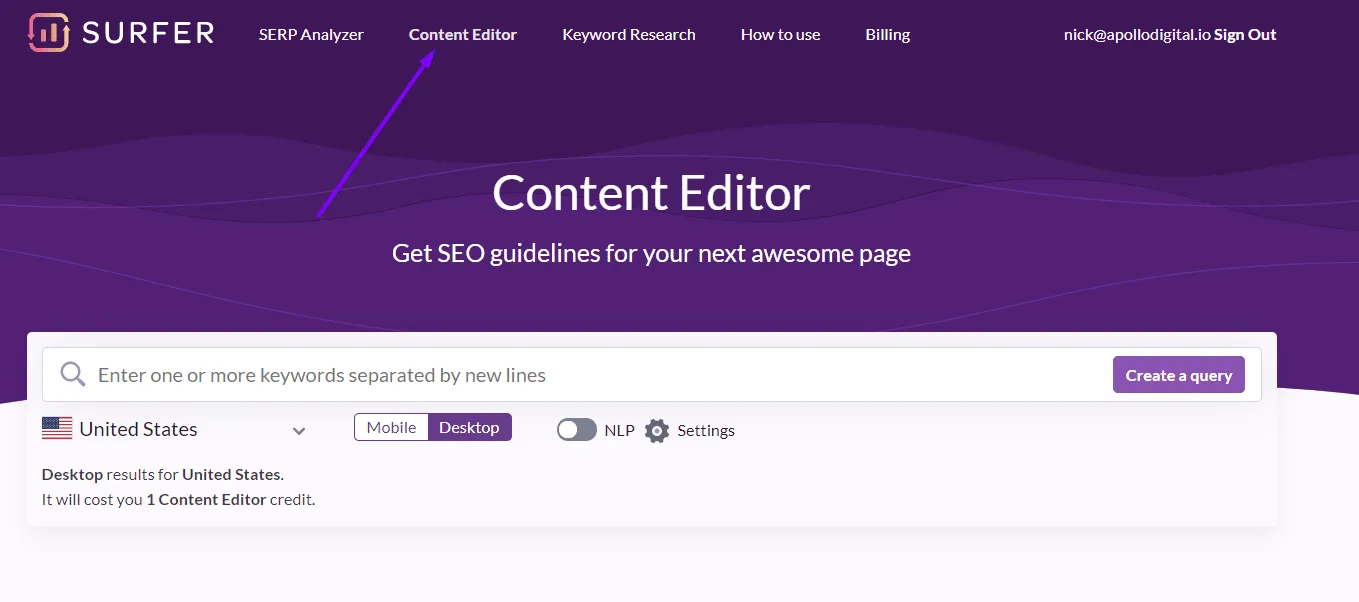This screenshot has width=1359, height=602.
Task: Open the SERP Analyzer menu item
Action: (x=311, y=35)
